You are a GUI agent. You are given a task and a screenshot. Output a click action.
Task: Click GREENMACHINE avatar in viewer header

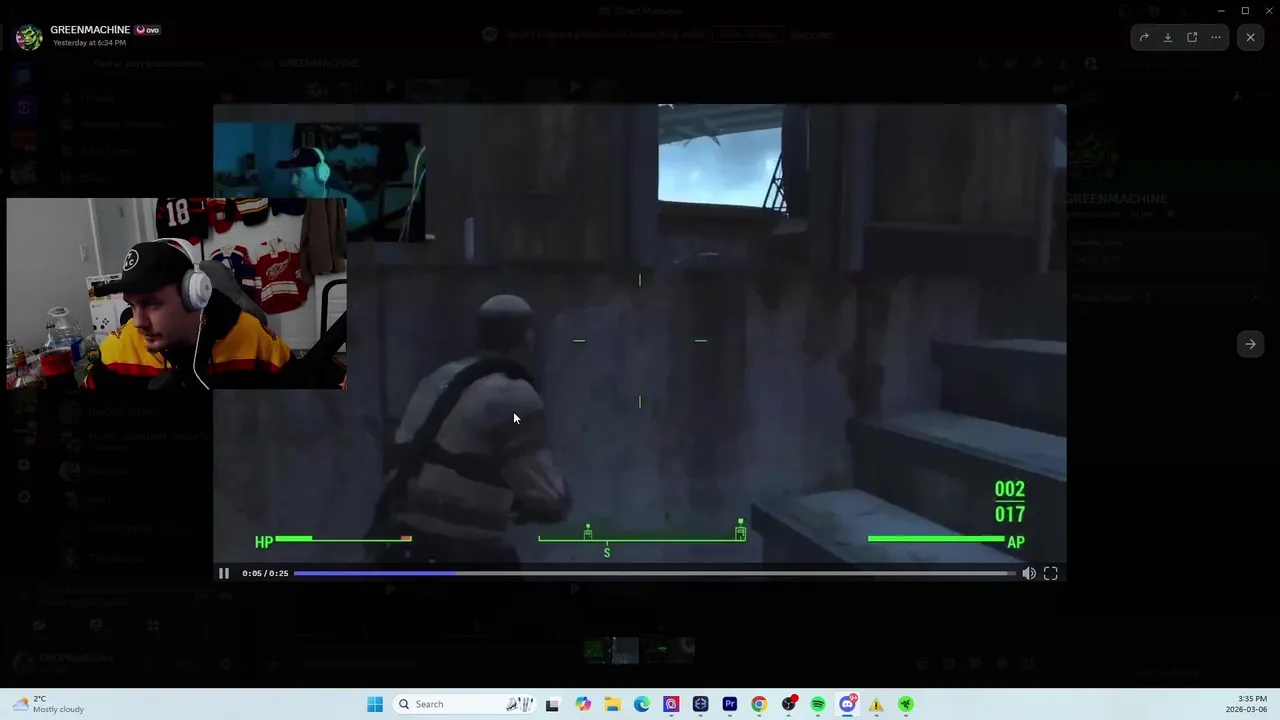[x=29, y=37]
